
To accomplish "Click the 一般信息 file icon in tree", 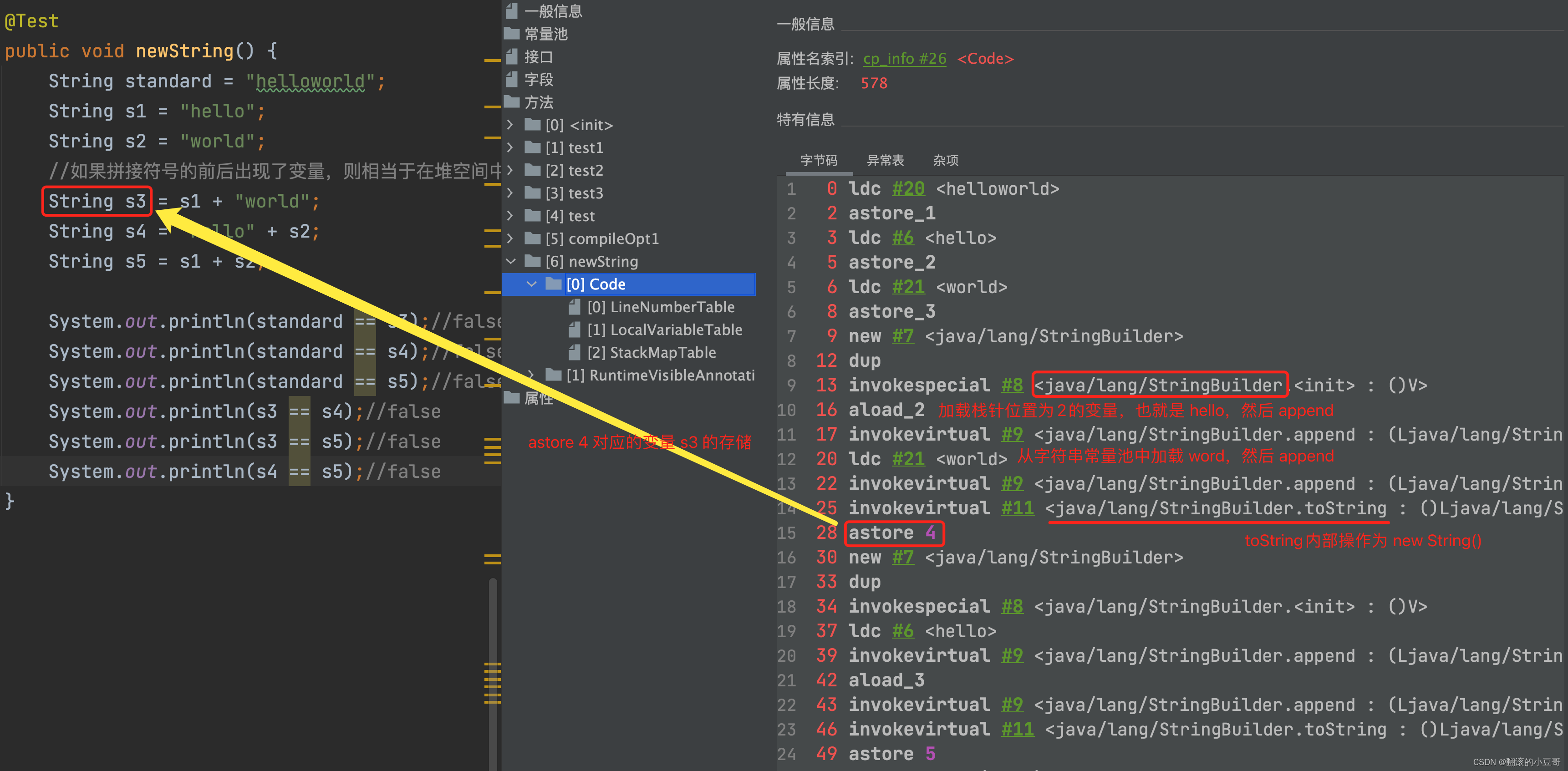I will click(512, 10).
